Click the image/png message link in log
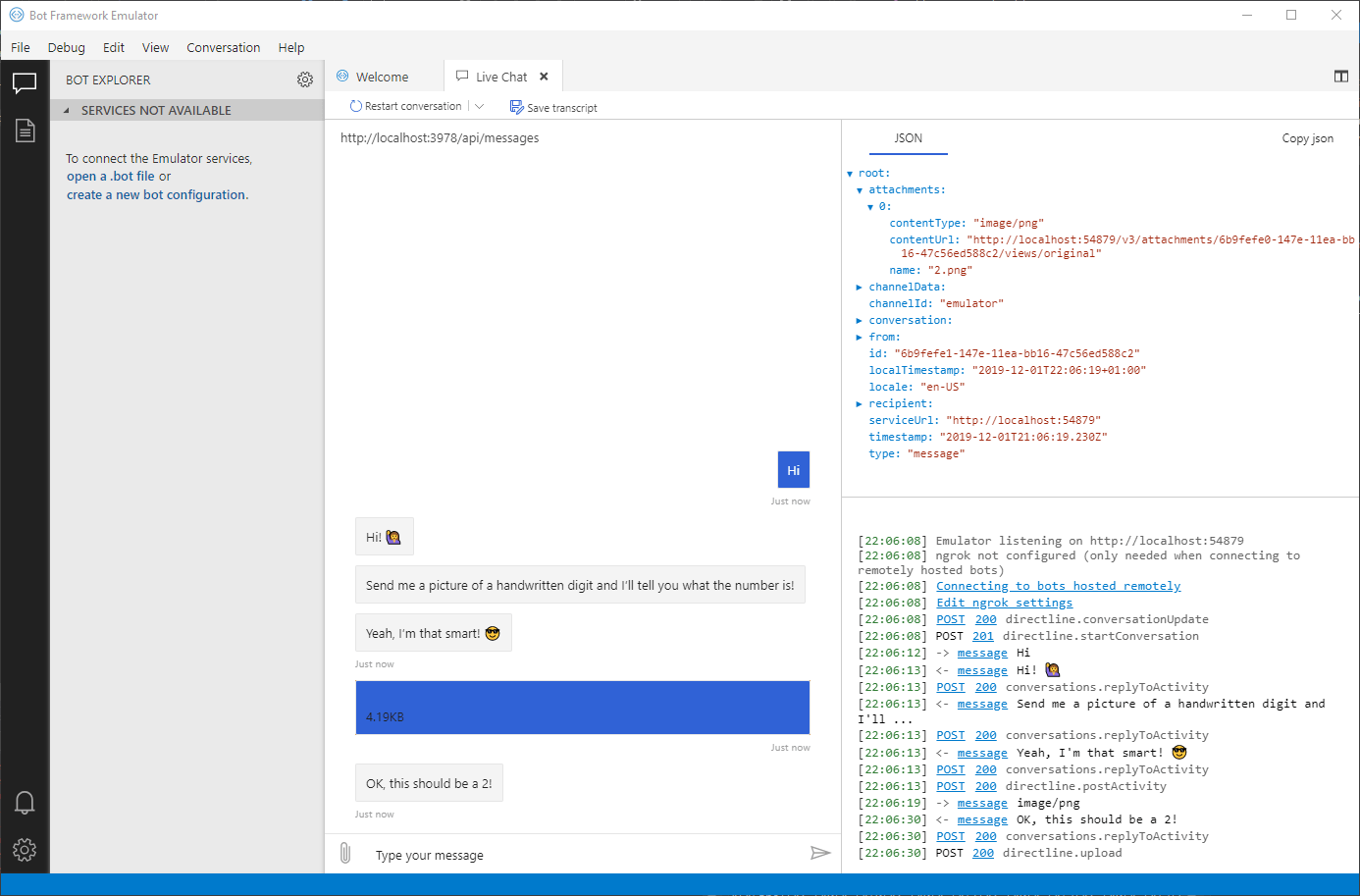1360x896 pixels. pos(982,803)
